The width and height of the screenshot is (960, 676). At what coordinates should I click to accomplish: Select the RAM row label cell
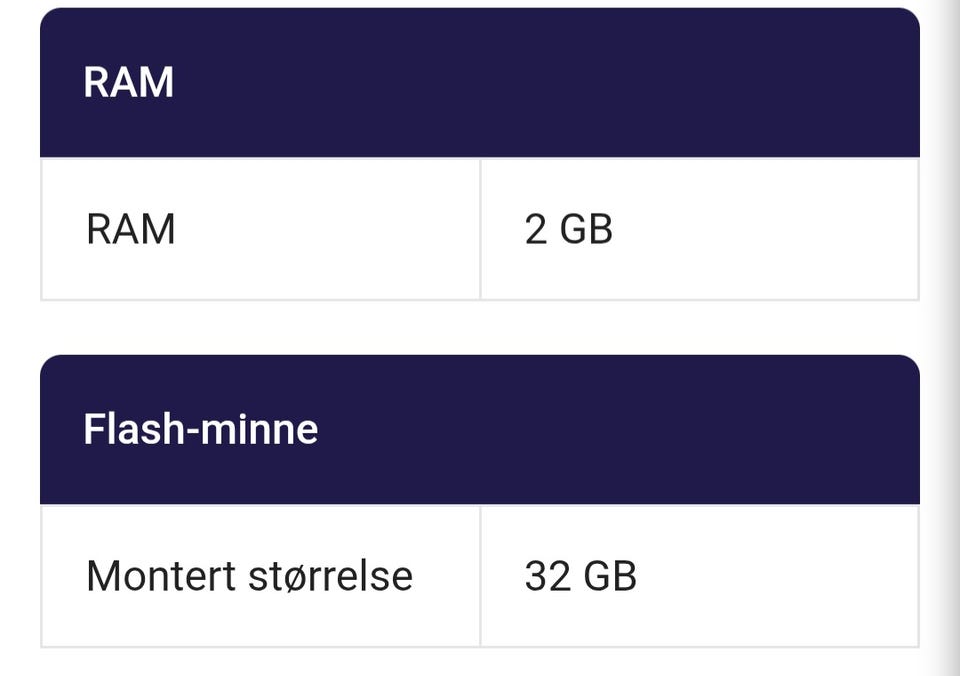(x=131, y=230)
